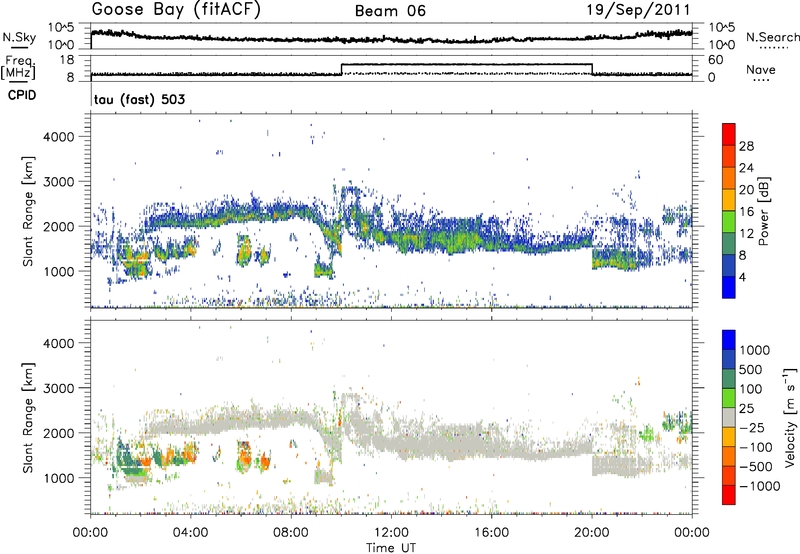Click "10^5" on the left noise axis
This screenshot has height=554, width=800.
point(61,28)
